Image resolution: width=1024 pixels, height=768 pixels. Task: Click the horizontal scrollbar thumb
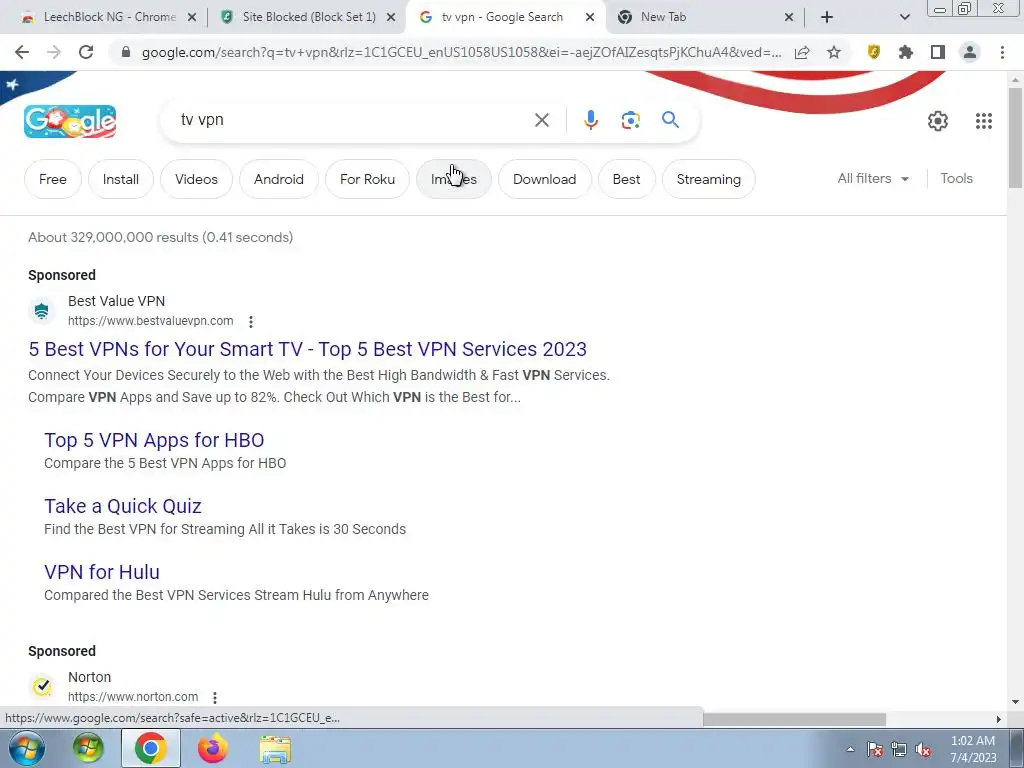(x=794, y=719)
